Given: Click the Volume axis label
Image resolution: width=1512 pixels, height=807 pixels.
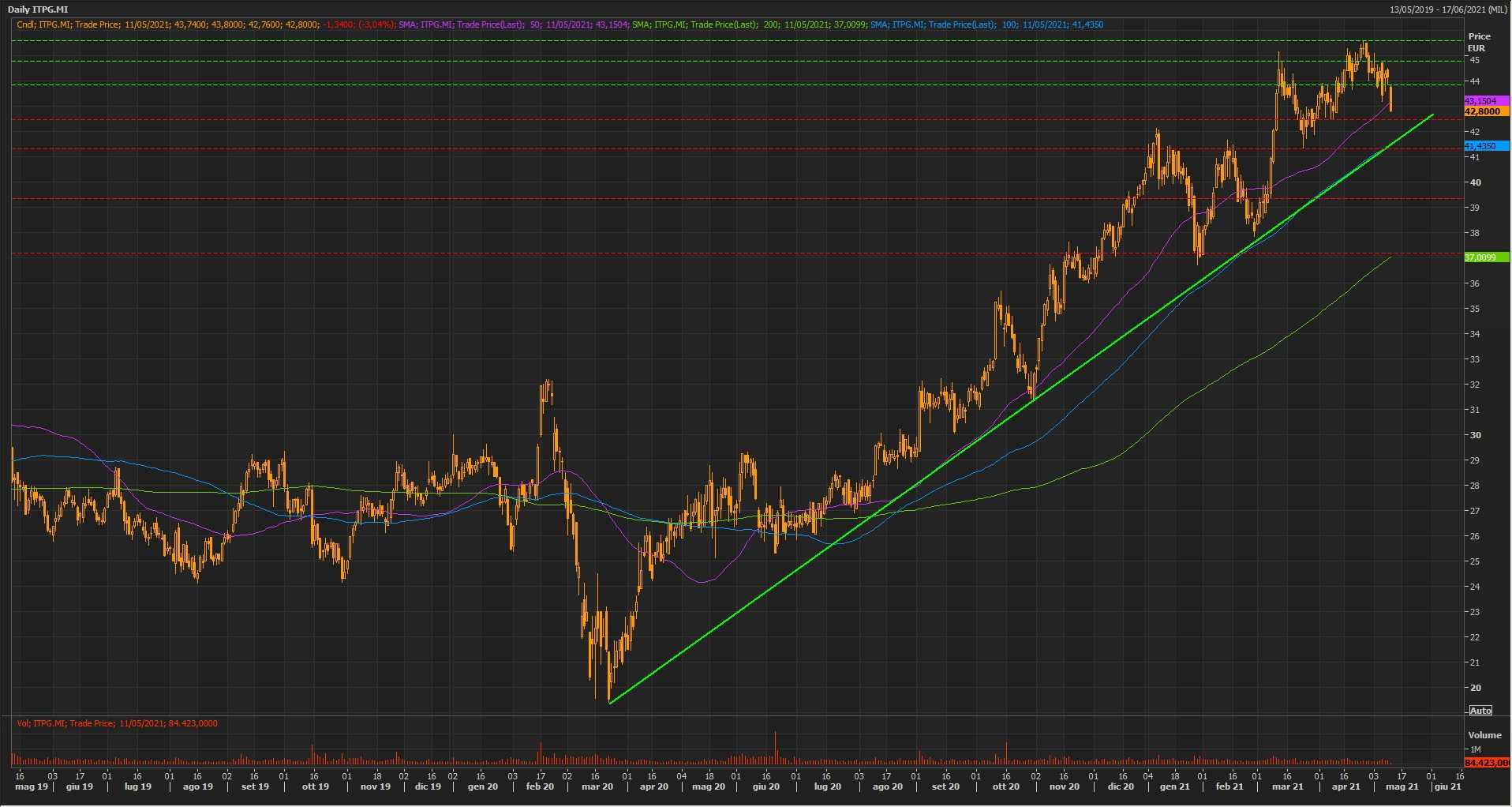Looking at the screenshot, I should [x=1484, y=735].
